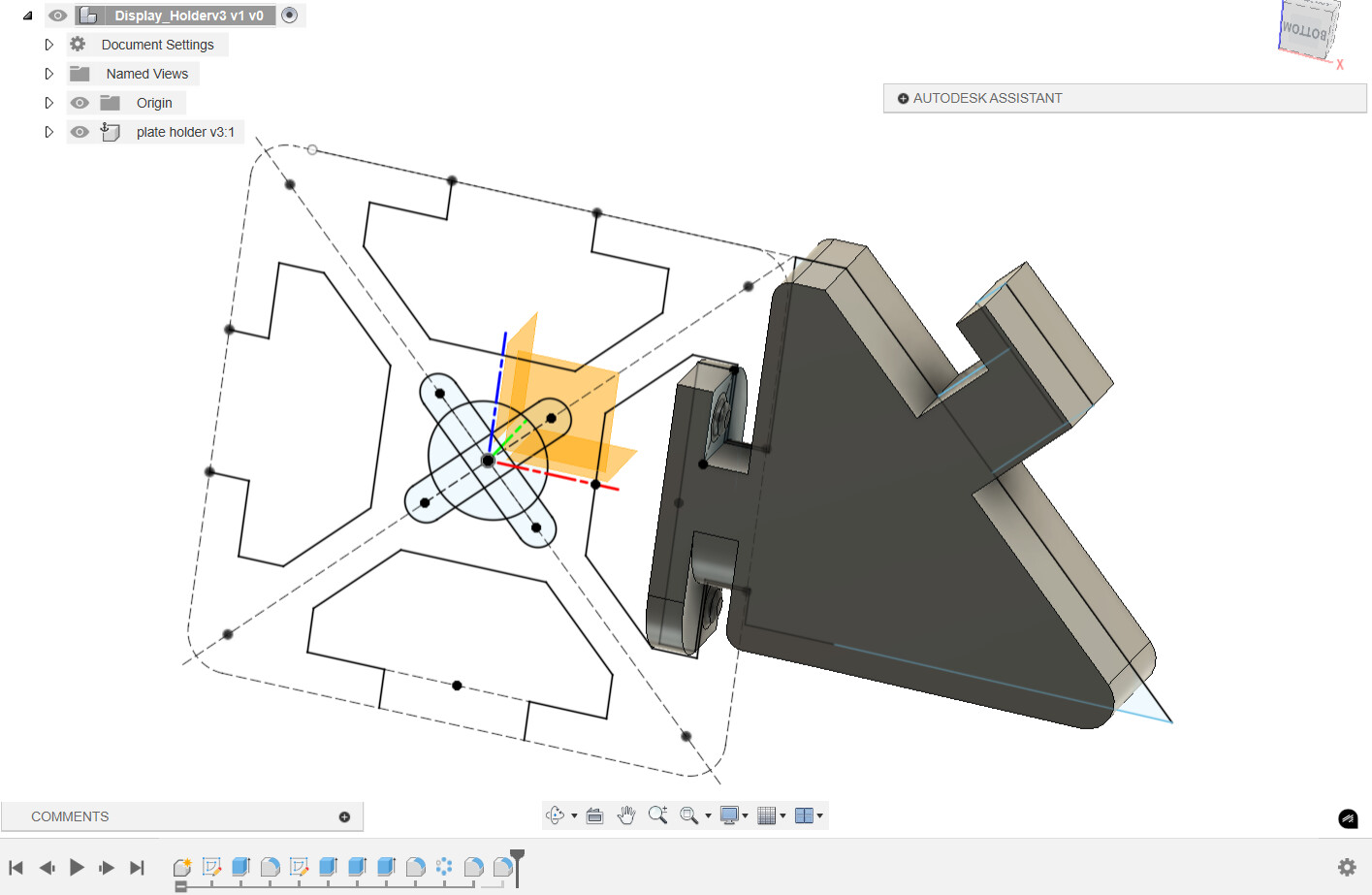Viewport: 1372px width, 895px height.
Task: Activate the Display_Holderv3 component radio button
Action: pos(289,16)
